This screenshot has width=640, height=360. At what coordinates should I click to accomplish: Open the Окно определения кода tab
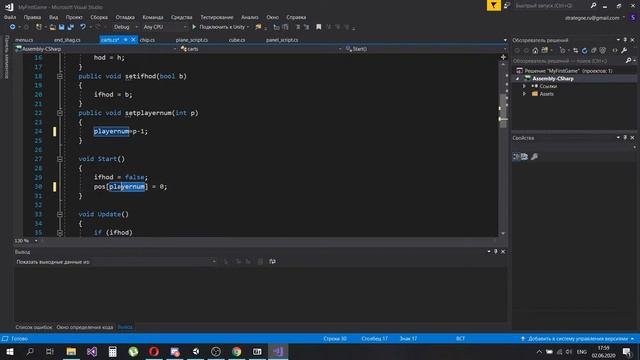tap(84, 327)
